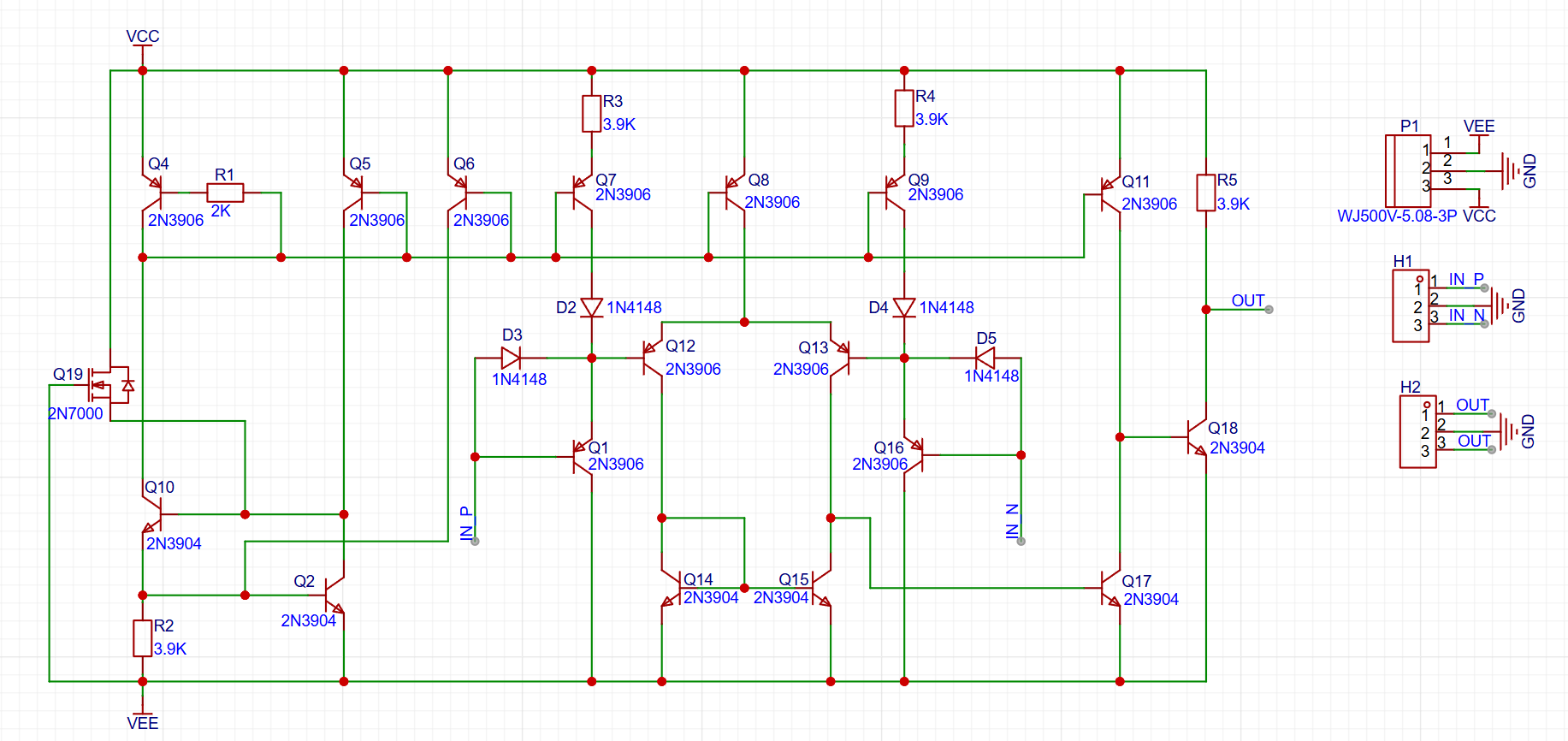Select the Q15 transistor symbol
The image size is (1568, 741).
pos(821,588)
